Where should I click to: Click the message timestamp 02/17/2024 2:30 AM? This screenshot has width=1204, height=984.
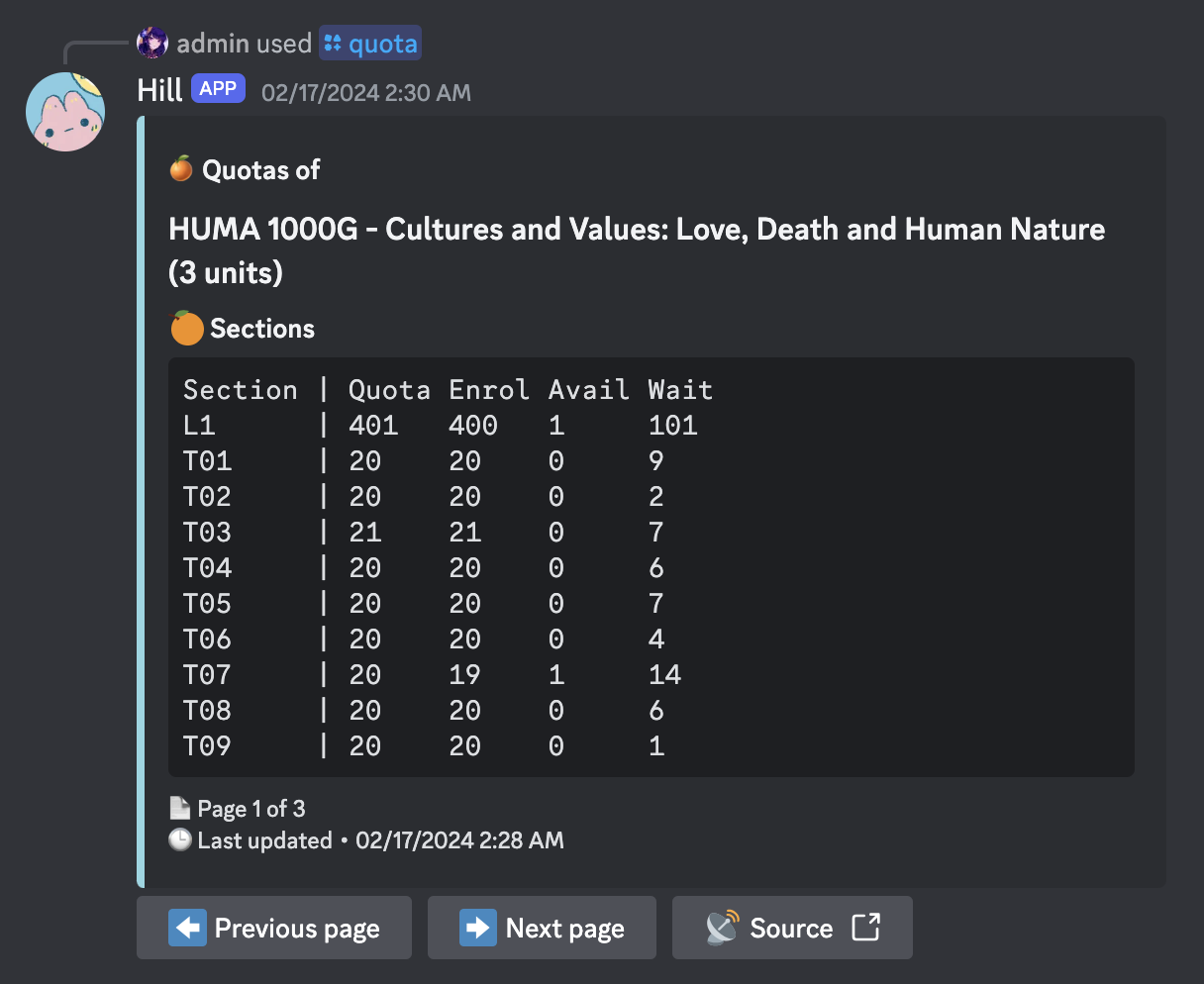click(x=365, y=93)
